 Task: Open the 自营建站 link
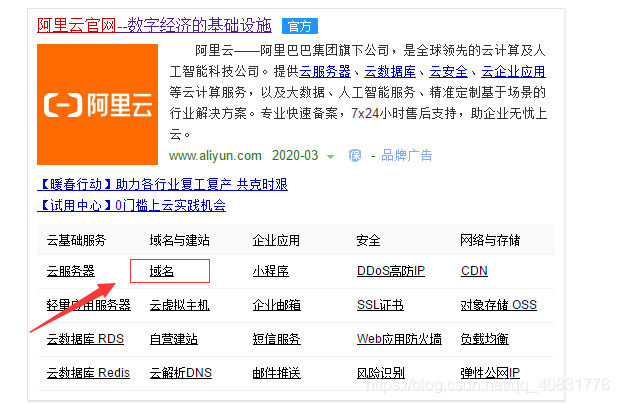click(174, 339)
